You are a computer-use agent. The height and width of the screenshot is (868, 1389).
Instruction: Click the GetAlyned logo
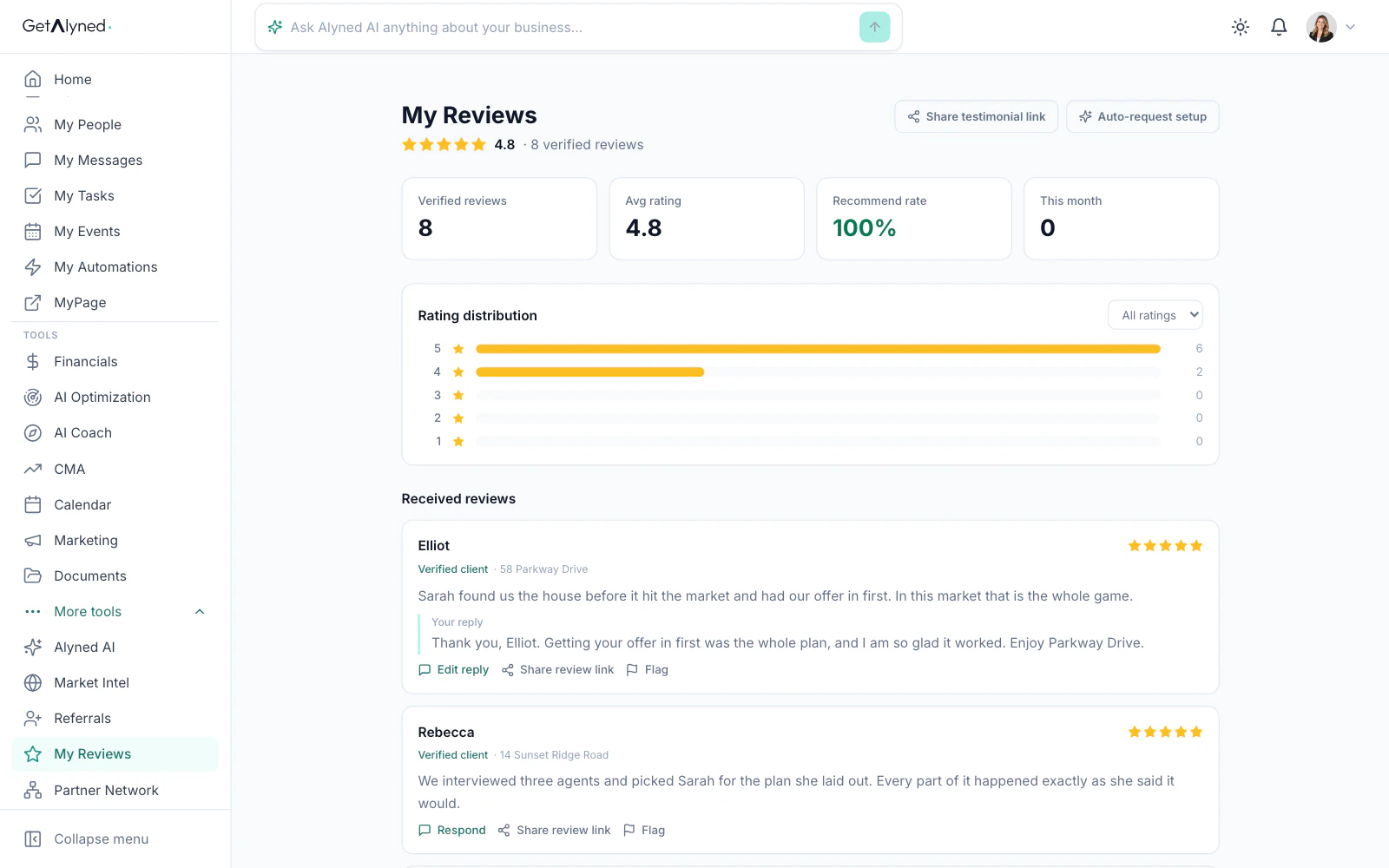click(x=67, y=26)
